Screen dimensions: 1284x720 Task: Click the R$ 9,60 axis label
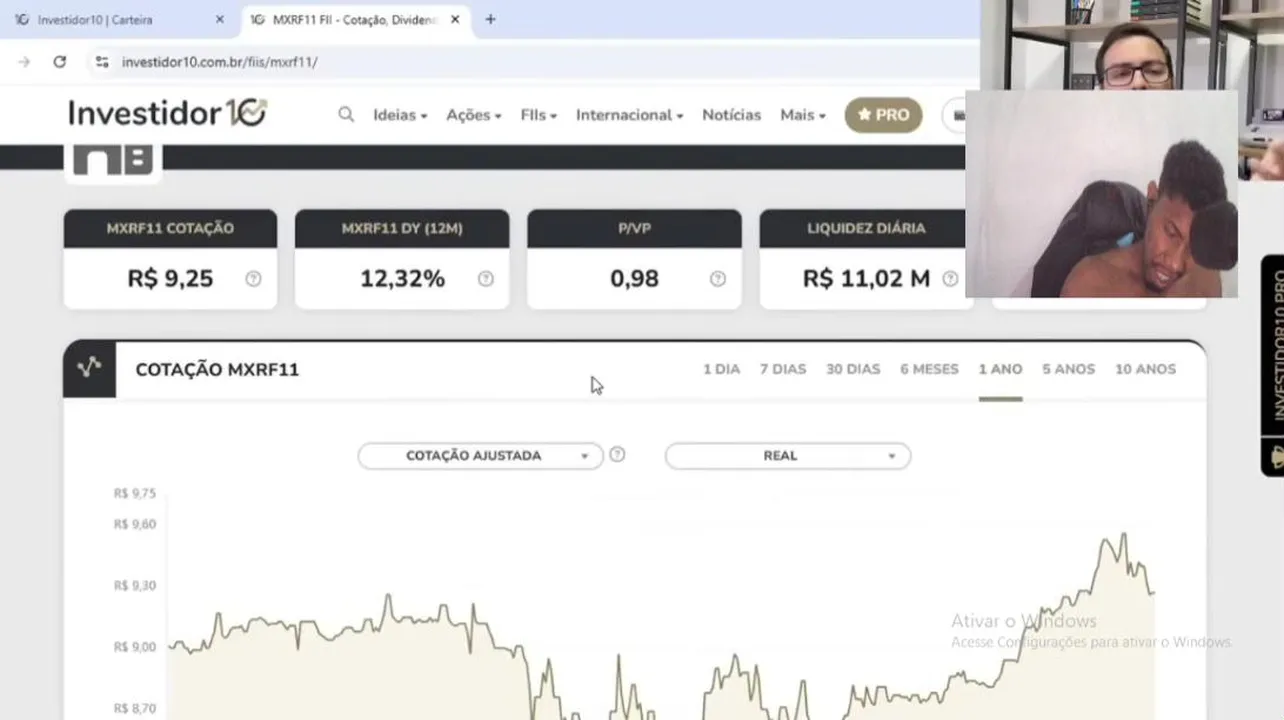pyautogui.click(x=135, y=524)
